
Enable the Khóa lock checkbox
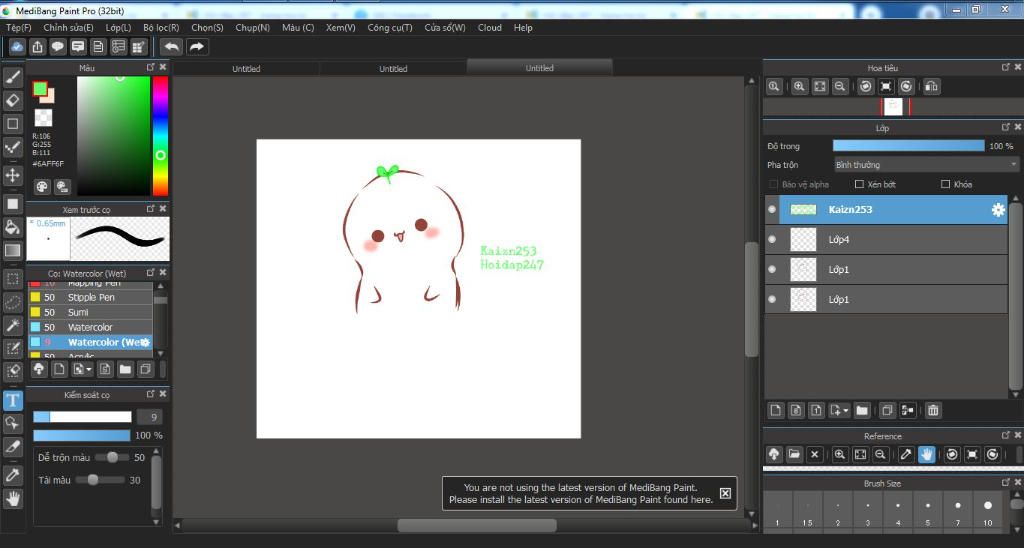[x=945, y=184]
